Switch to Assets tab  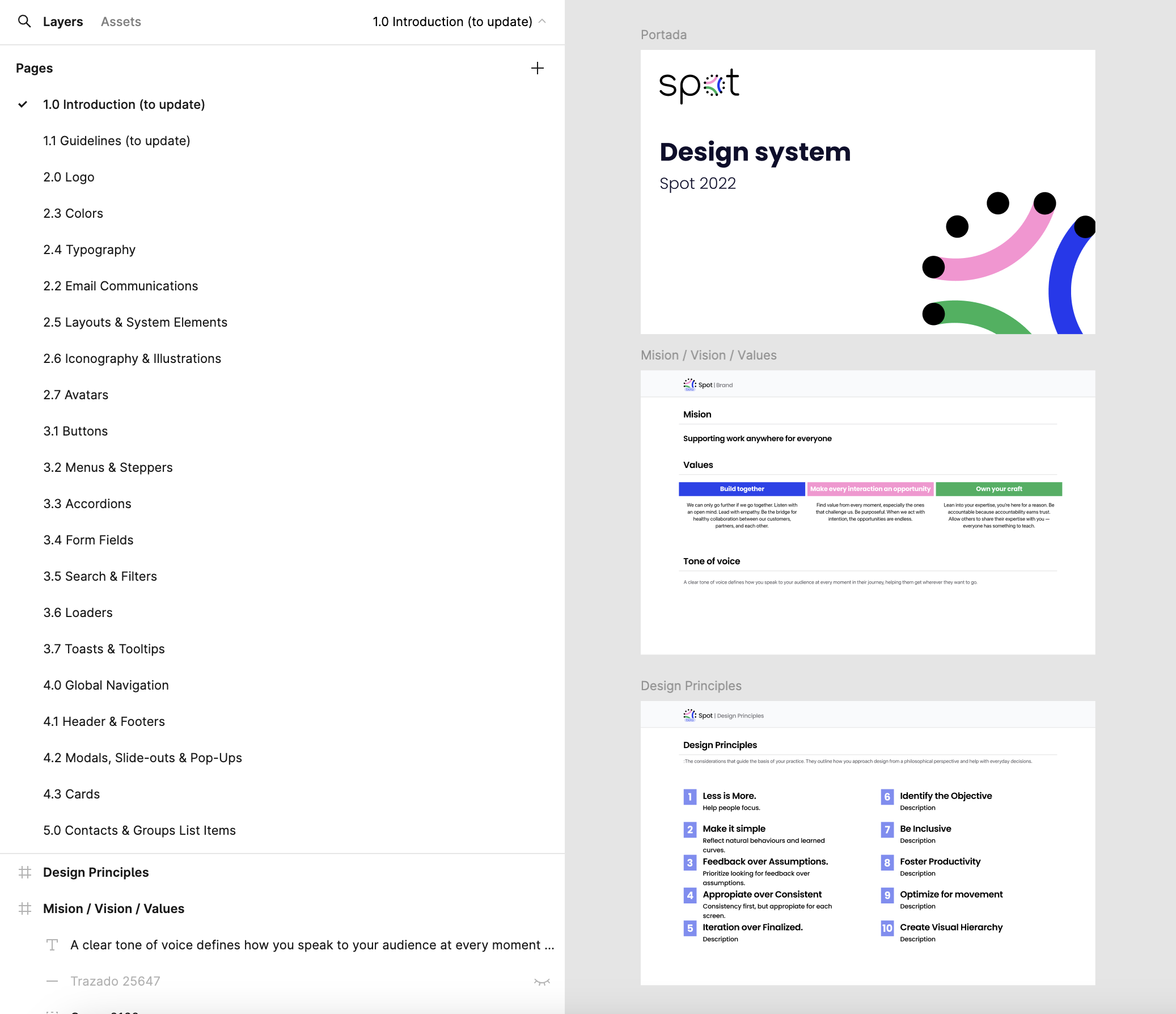tap(121, 22)
